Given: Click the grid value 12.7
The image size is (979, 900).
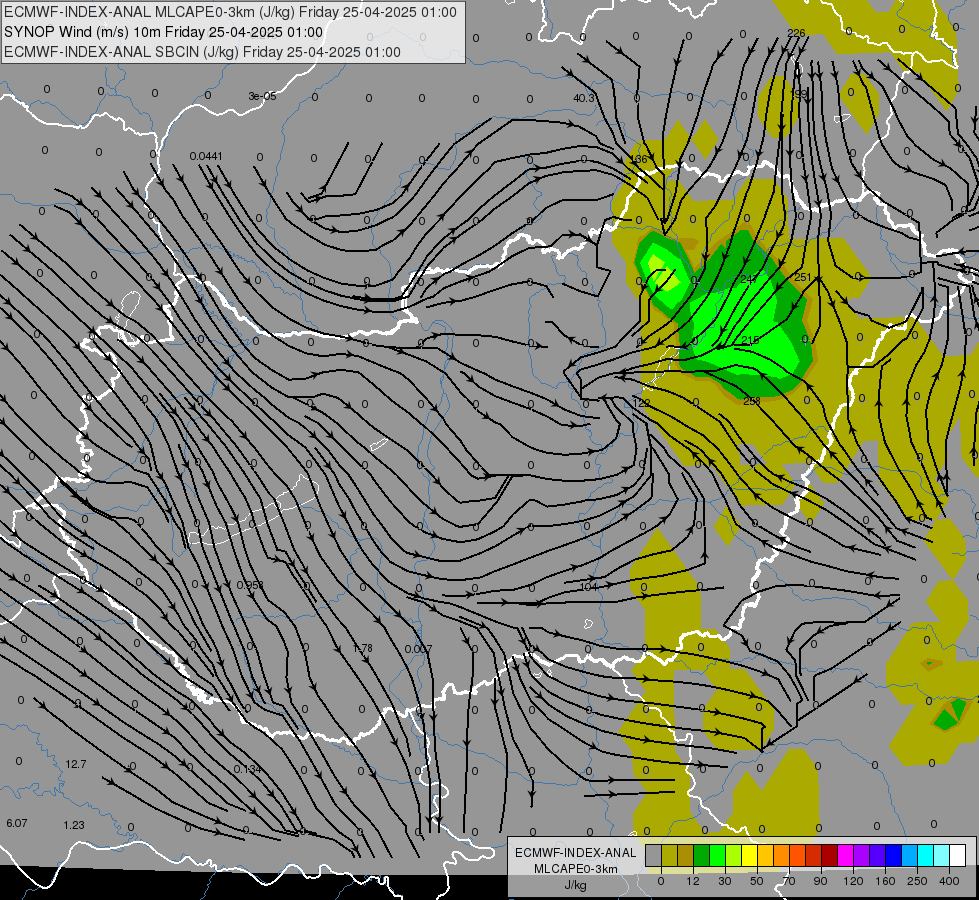Looking at the screenshot, I should (76, 764).
